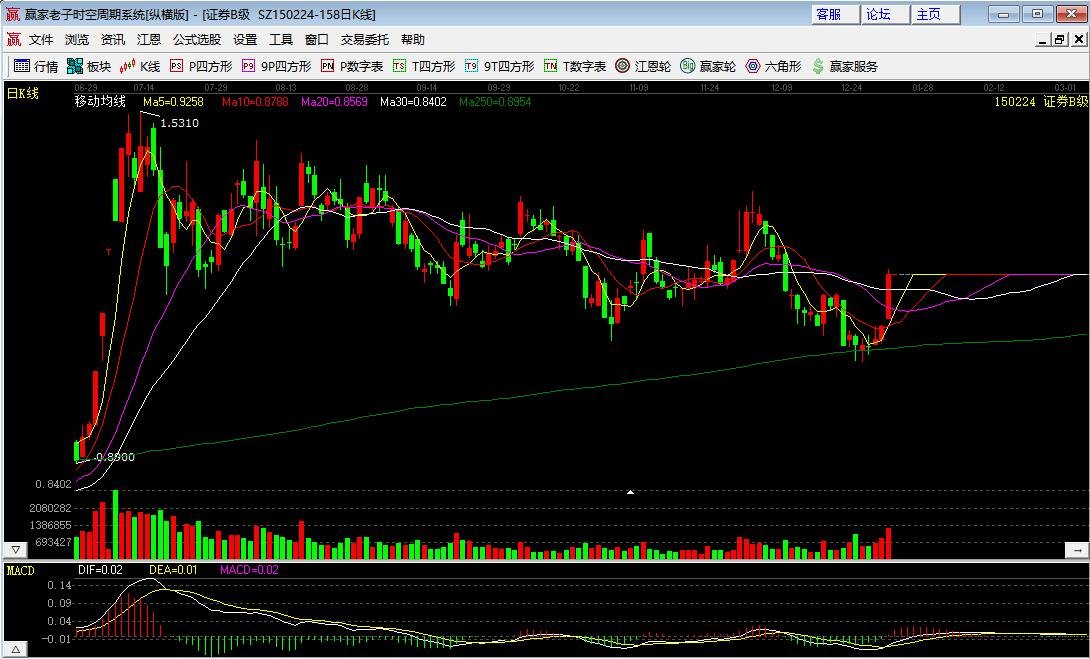Open the P数字表 number table
Viewport: 1090px width, 659px height.
tap(352, 66)
